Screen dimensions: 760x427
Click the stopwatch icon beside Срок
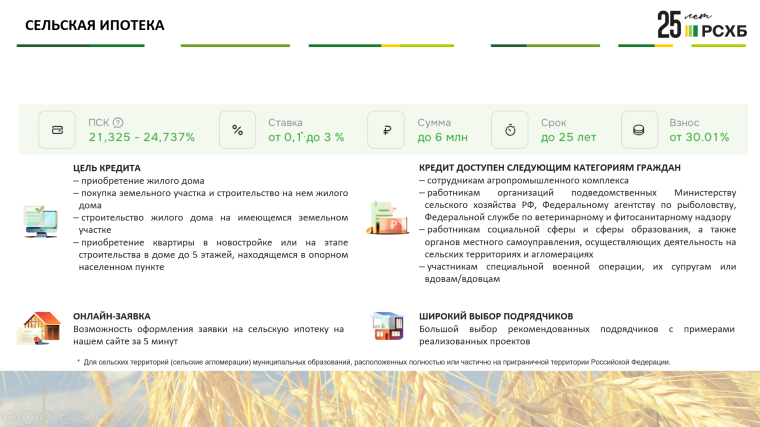coord(510,130)
